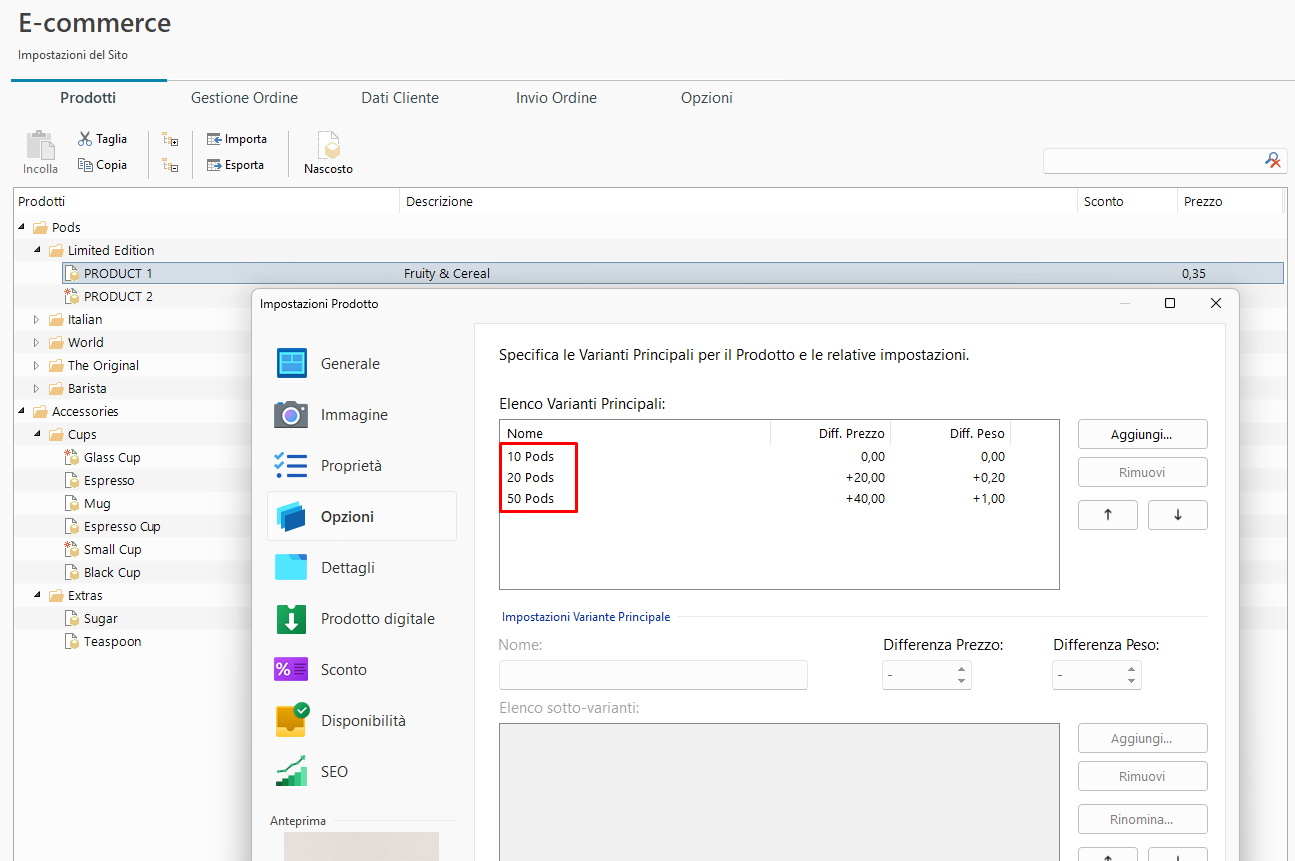The width and height of the screenshot is (1295, 861).
Task: Click the expand all tree icon
Action: click(x=170, y=140)
